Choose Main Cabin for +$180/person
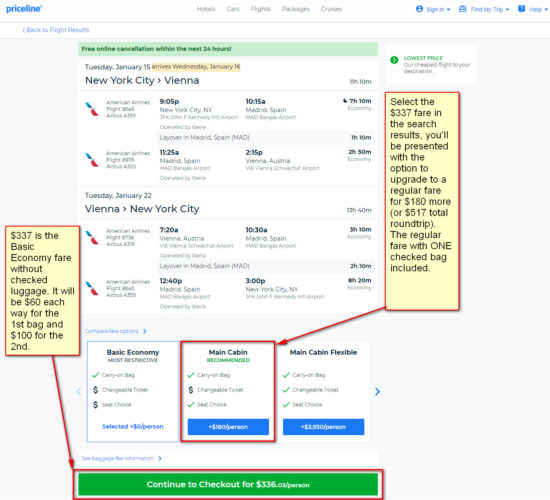This screenshot has width=550, height=500. 228,427
